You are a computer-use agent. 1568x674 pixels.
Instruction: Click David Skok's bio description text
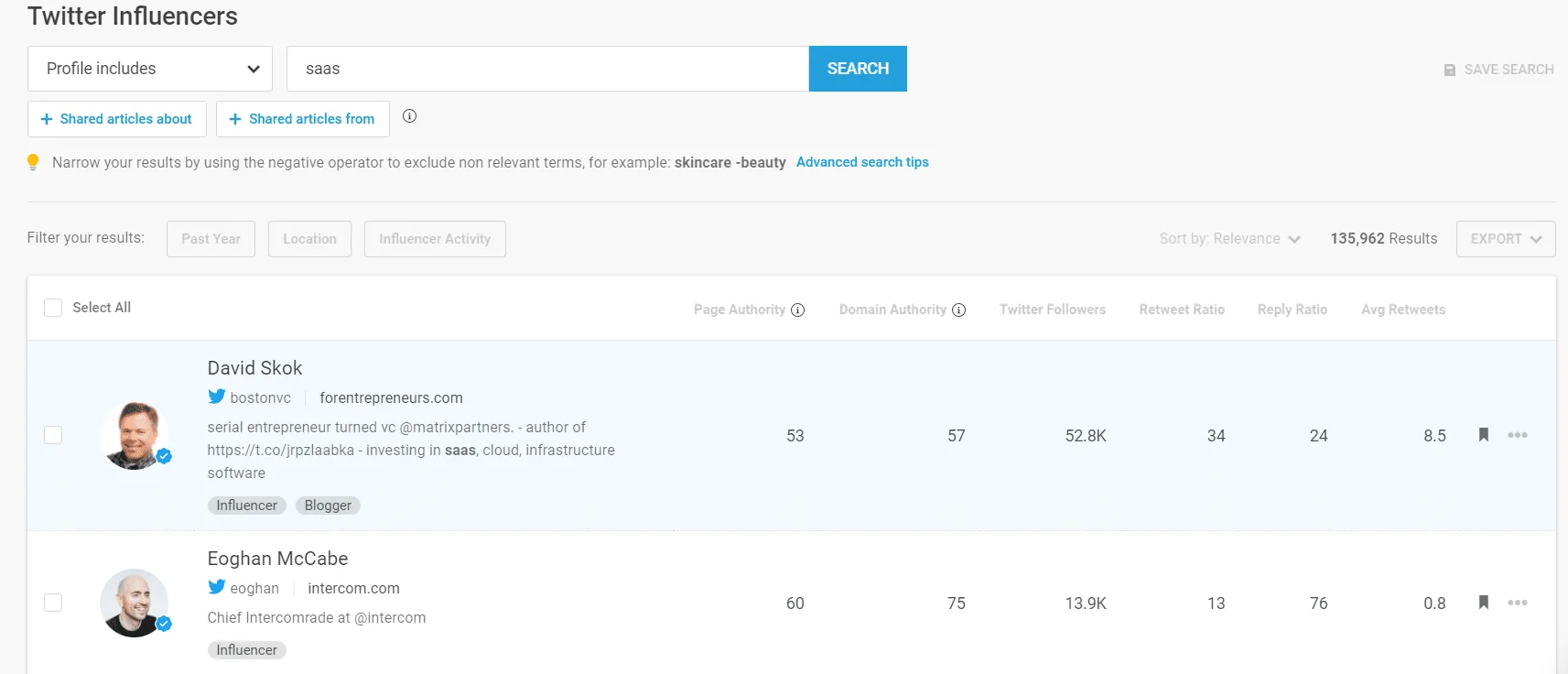[411, 450]
